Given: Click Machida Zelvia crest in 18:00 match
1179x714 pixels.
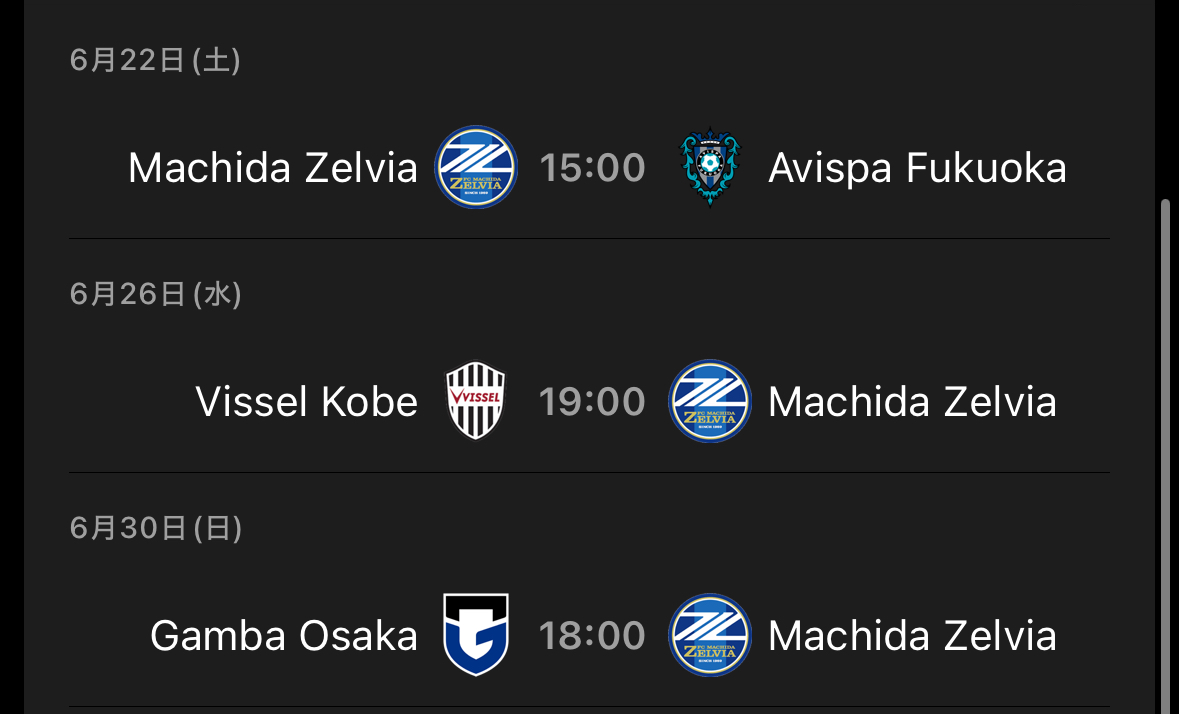Looking at the screenshot, I should pos(710,634).
